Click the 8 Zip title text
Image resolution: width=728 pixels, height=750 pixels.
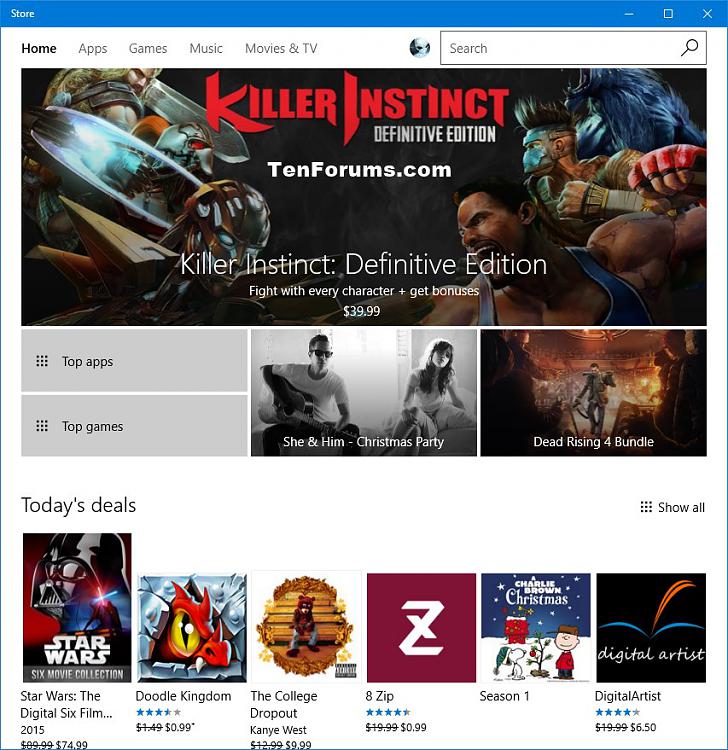click(380, 696)
